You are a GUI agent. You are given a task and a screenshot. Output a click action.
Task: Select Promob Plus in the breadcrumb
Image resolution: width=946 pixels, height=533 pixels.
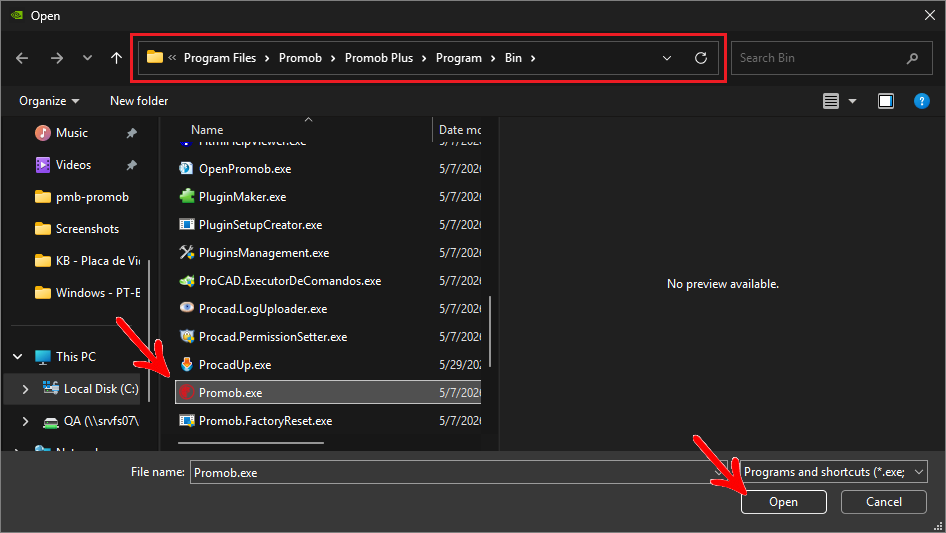pyautogui.click(x=379, y=58)
